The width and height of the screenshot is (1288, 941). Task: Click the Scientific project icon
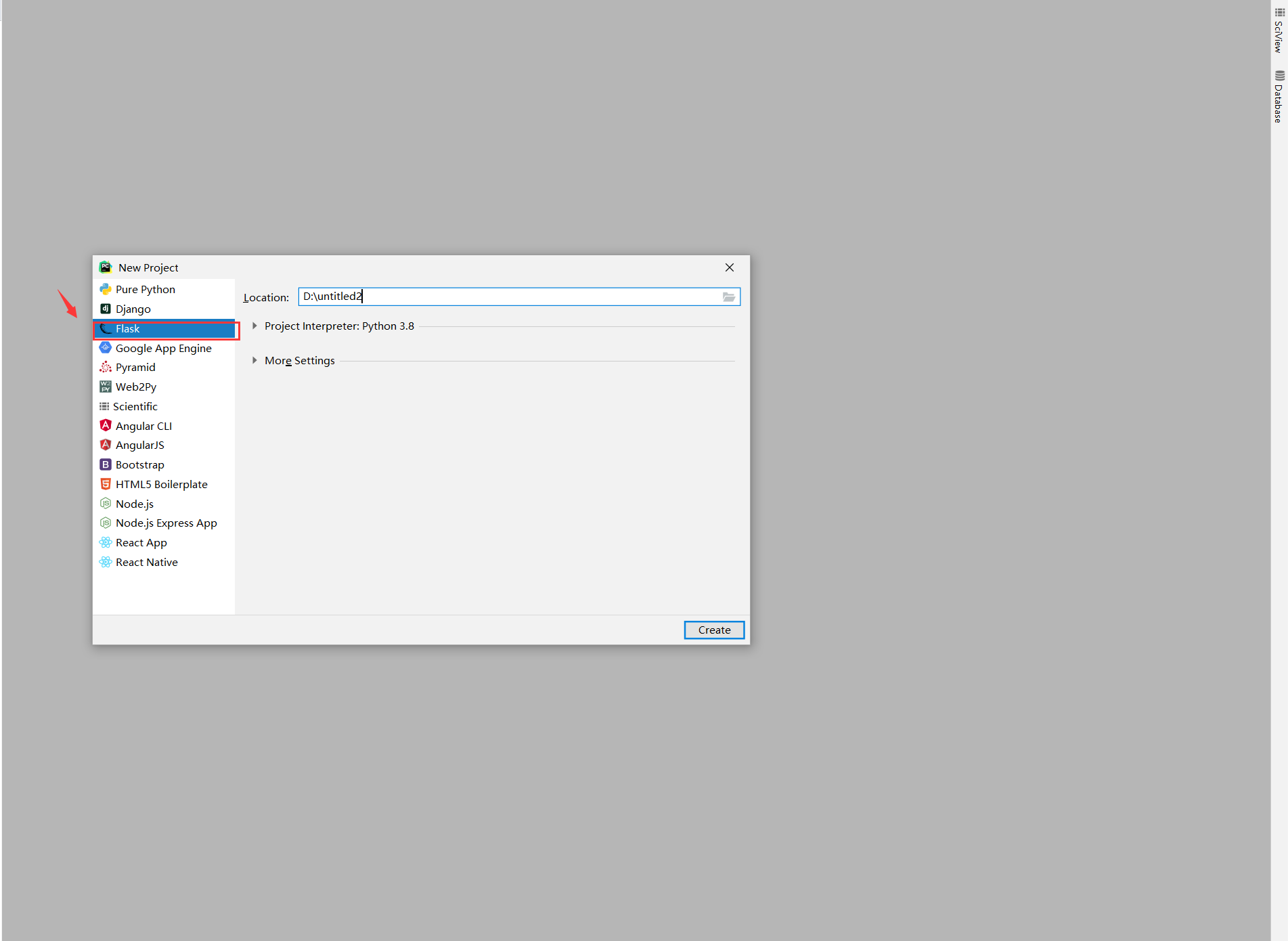point(104,406)
